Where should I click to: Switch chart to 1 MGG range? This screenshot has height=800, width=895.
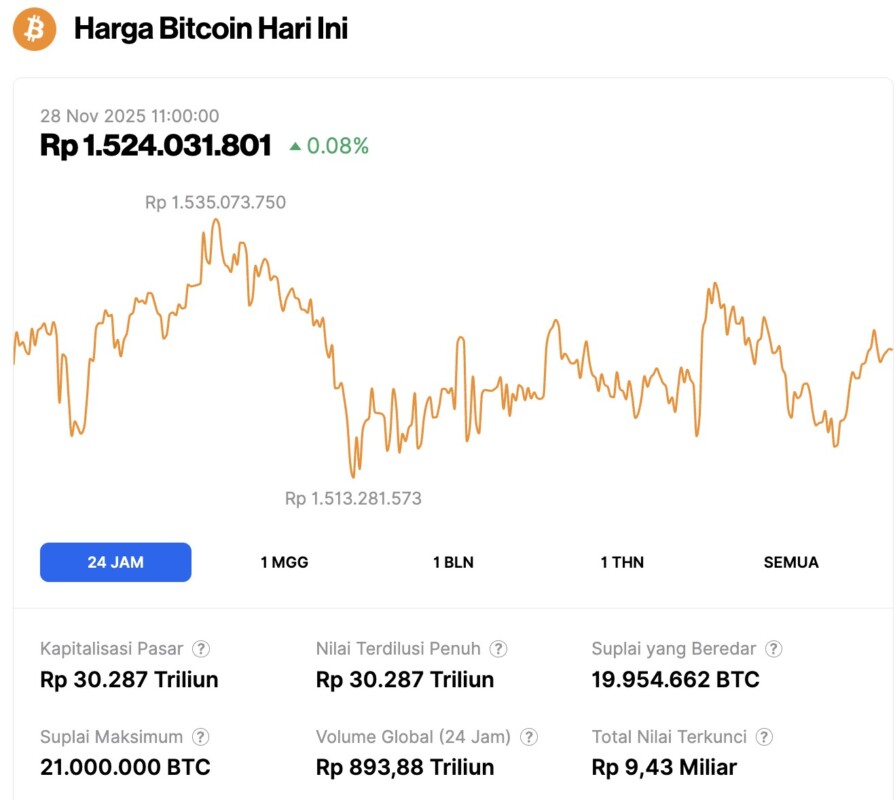[284, 562]
